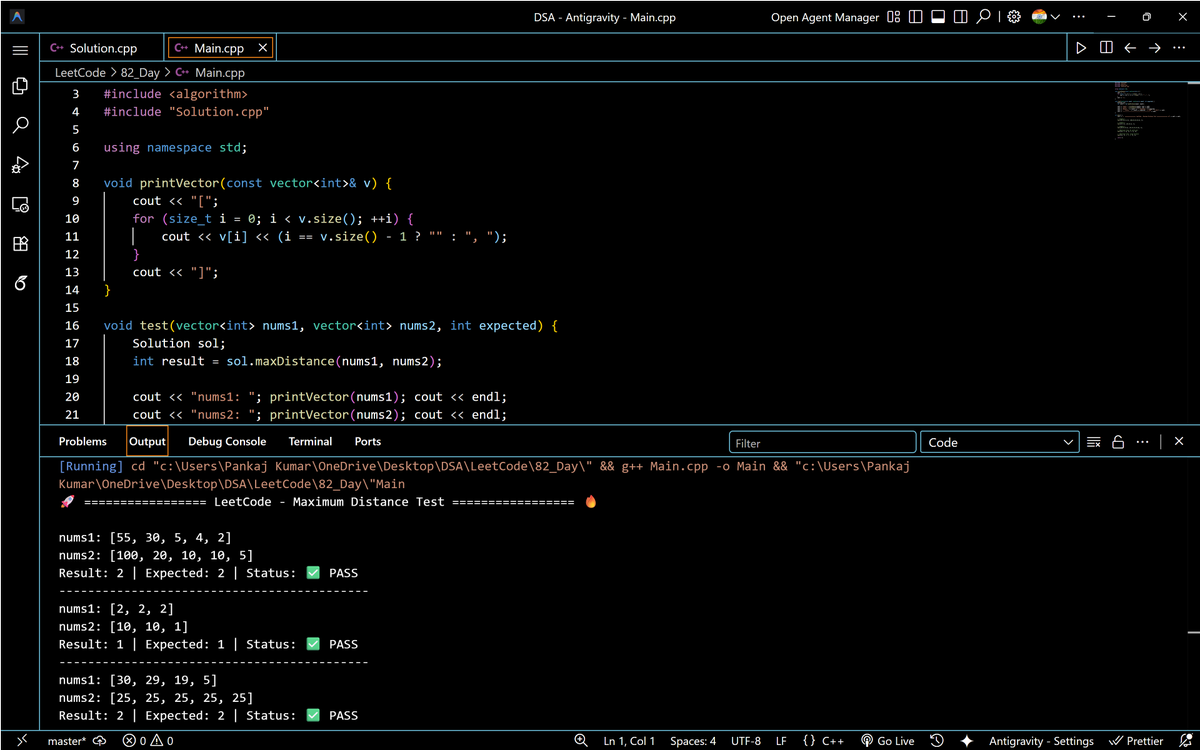Open settings gear in title bar
This screenshot has width=1200, height=750.
[1014, 17]
